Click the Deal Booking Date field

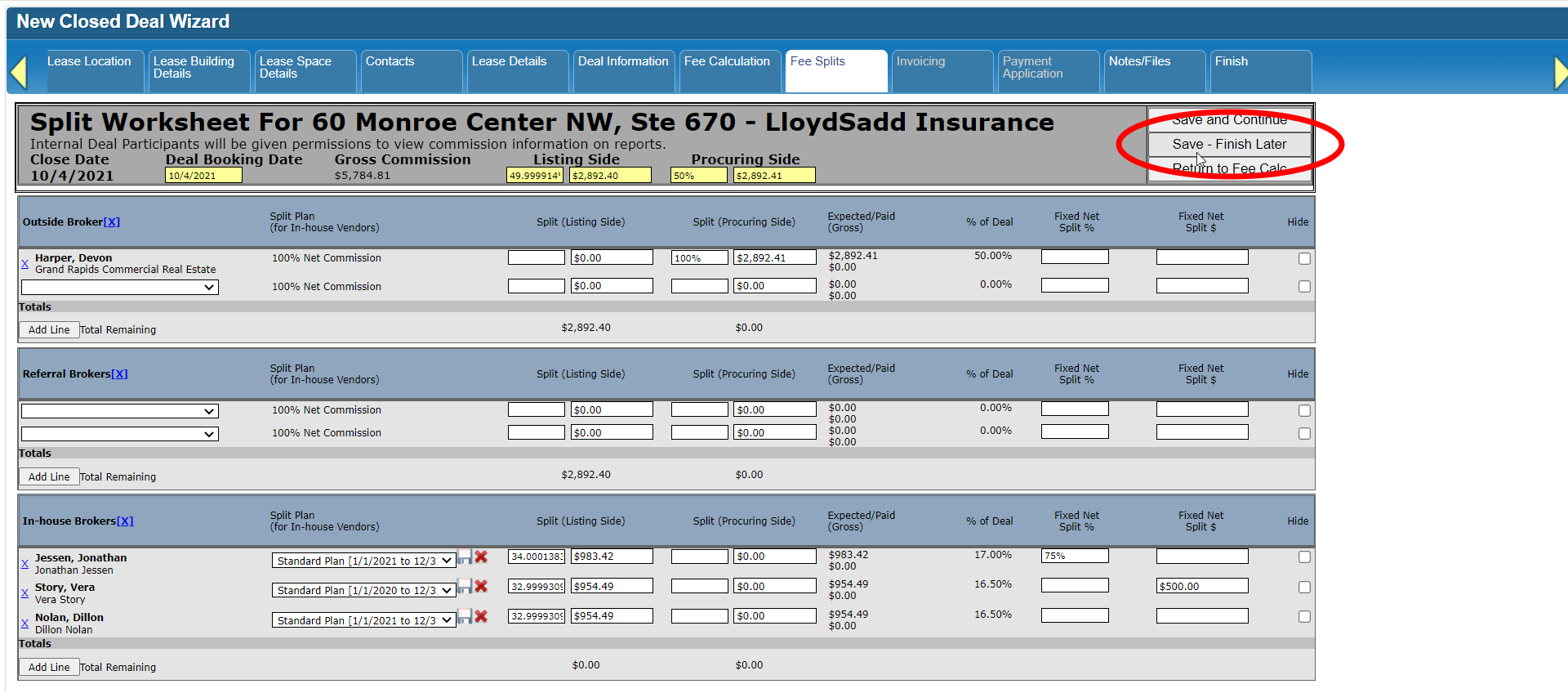coord(203,176)
